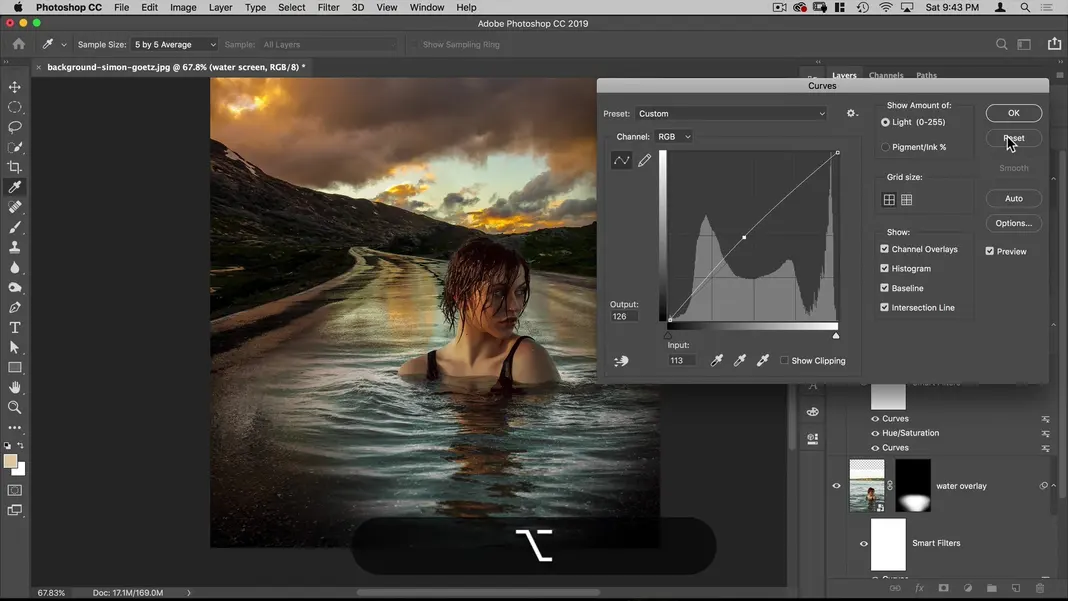1068x601 pixels.
Task: Select the Brush tool
Action: coord(14,227)
